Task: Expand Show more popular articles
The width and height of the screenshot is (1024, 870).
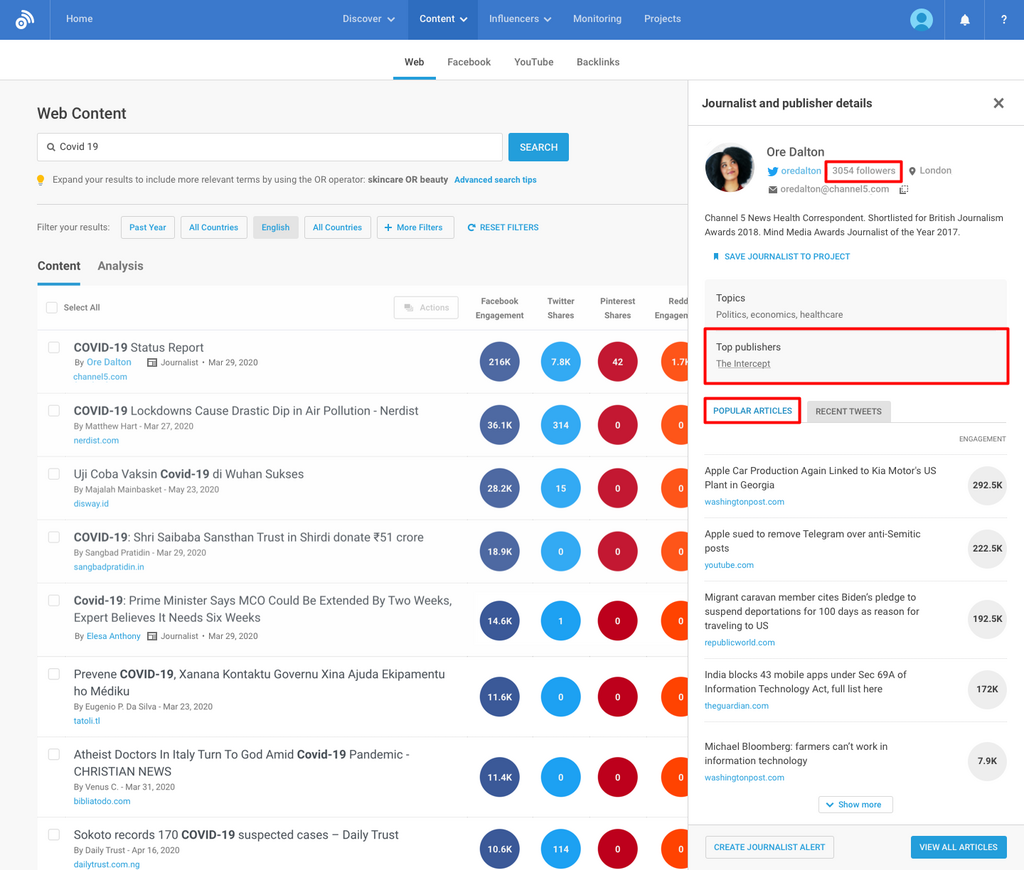Action: 855,804
